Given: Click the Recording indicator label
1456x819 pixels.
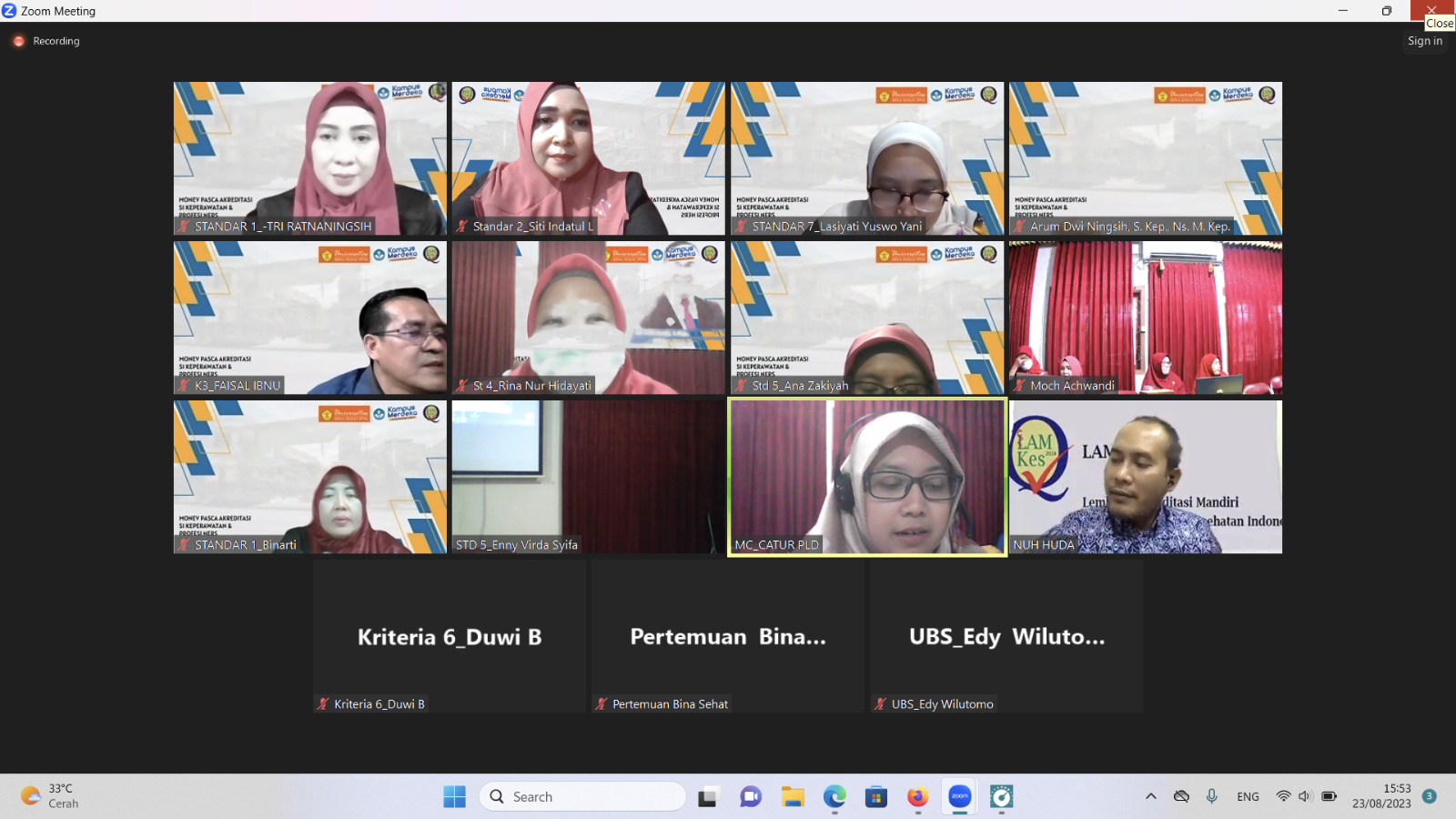Looking at the screenshot, I should 56,41.
